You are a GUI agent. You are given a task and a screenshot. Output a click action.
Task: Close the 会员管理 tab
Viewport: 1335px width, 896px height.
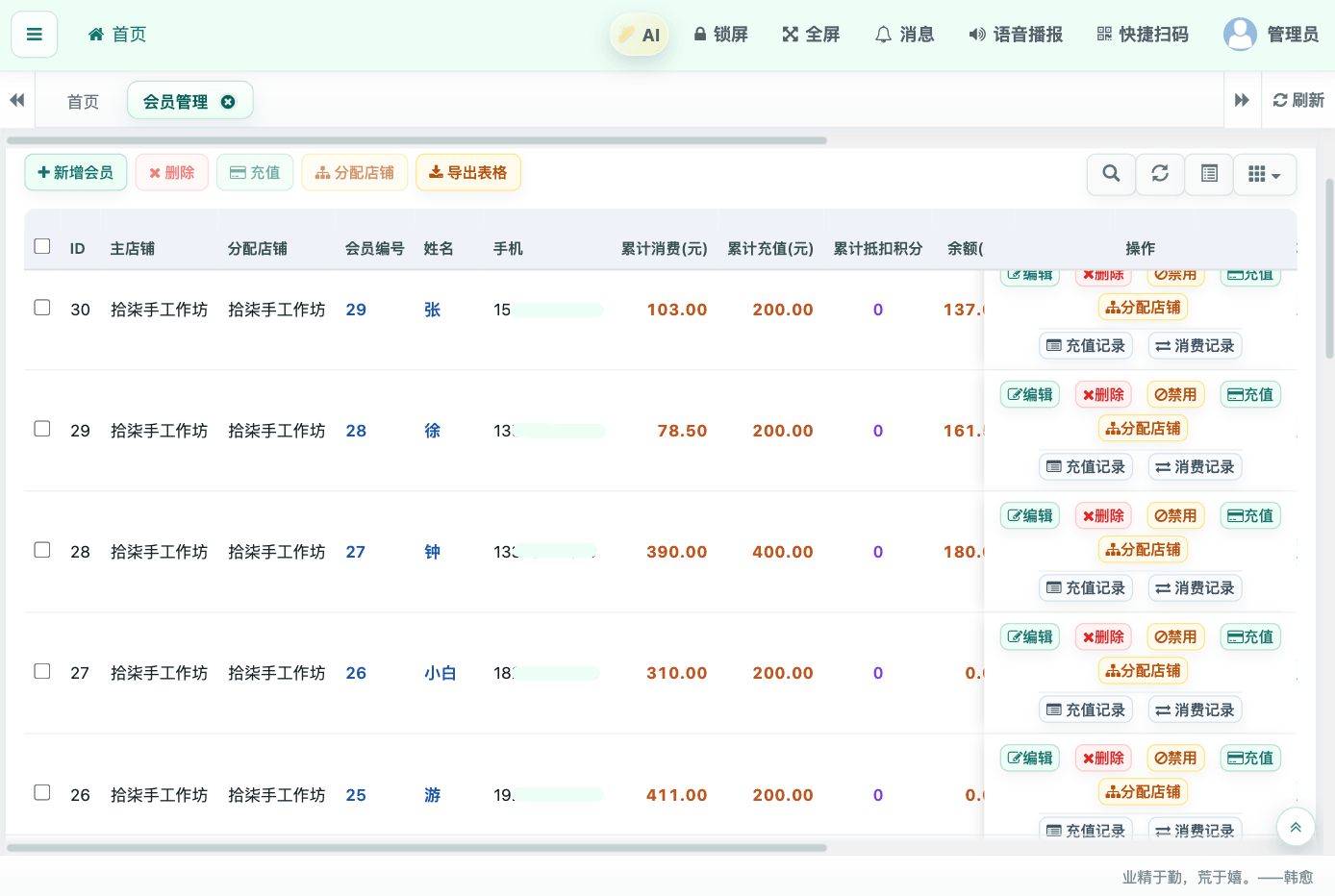(x=228, y=102)
